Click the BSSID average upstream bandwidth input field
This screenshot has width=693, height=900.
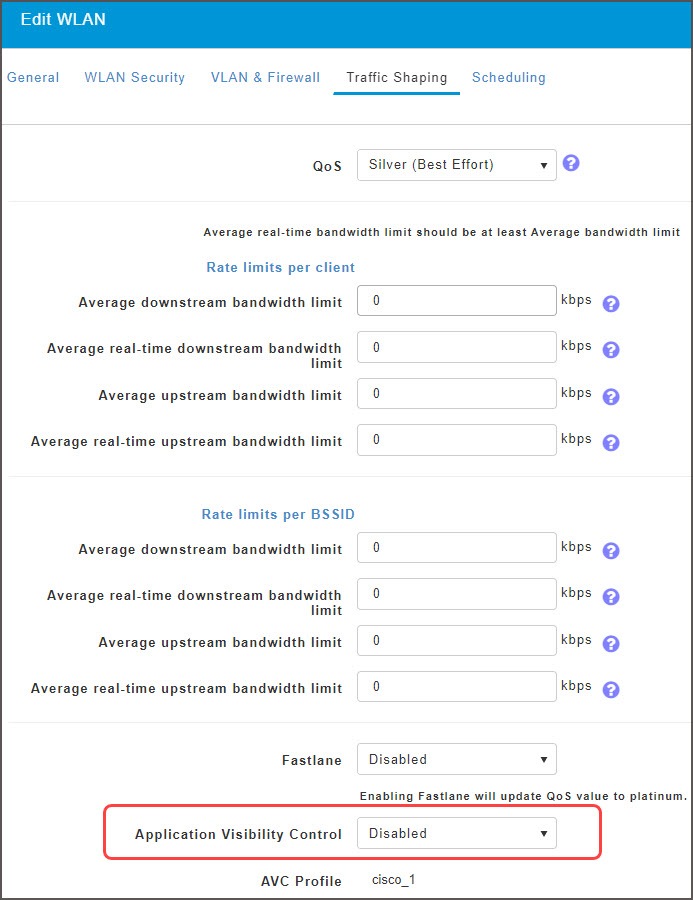[456, 640]
